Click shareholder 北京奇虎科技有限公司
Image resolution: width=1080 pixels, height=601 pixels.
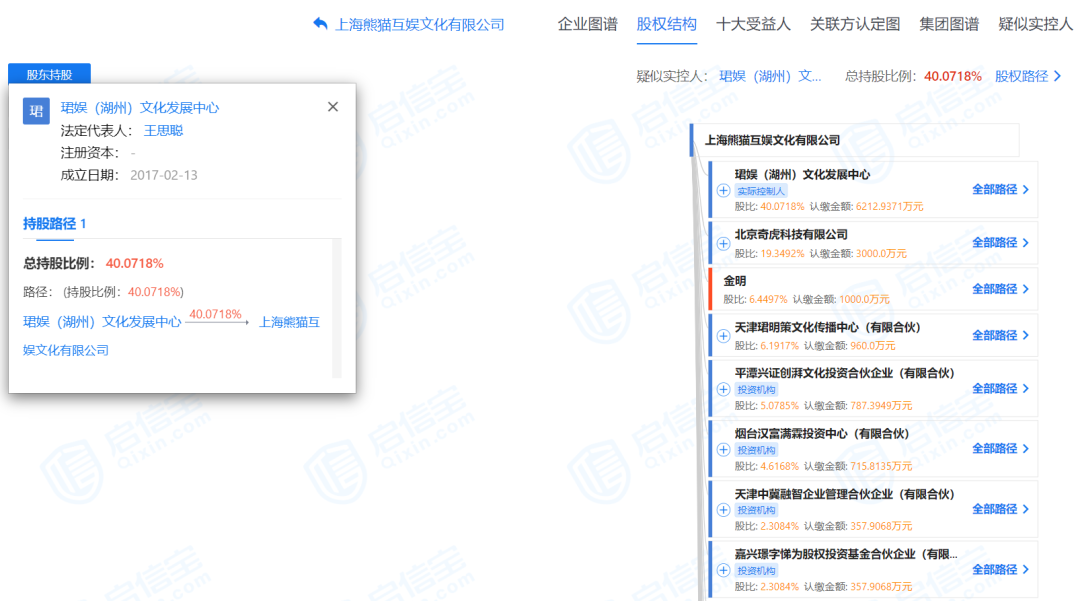pyautogui.click(x=791, y=234)
